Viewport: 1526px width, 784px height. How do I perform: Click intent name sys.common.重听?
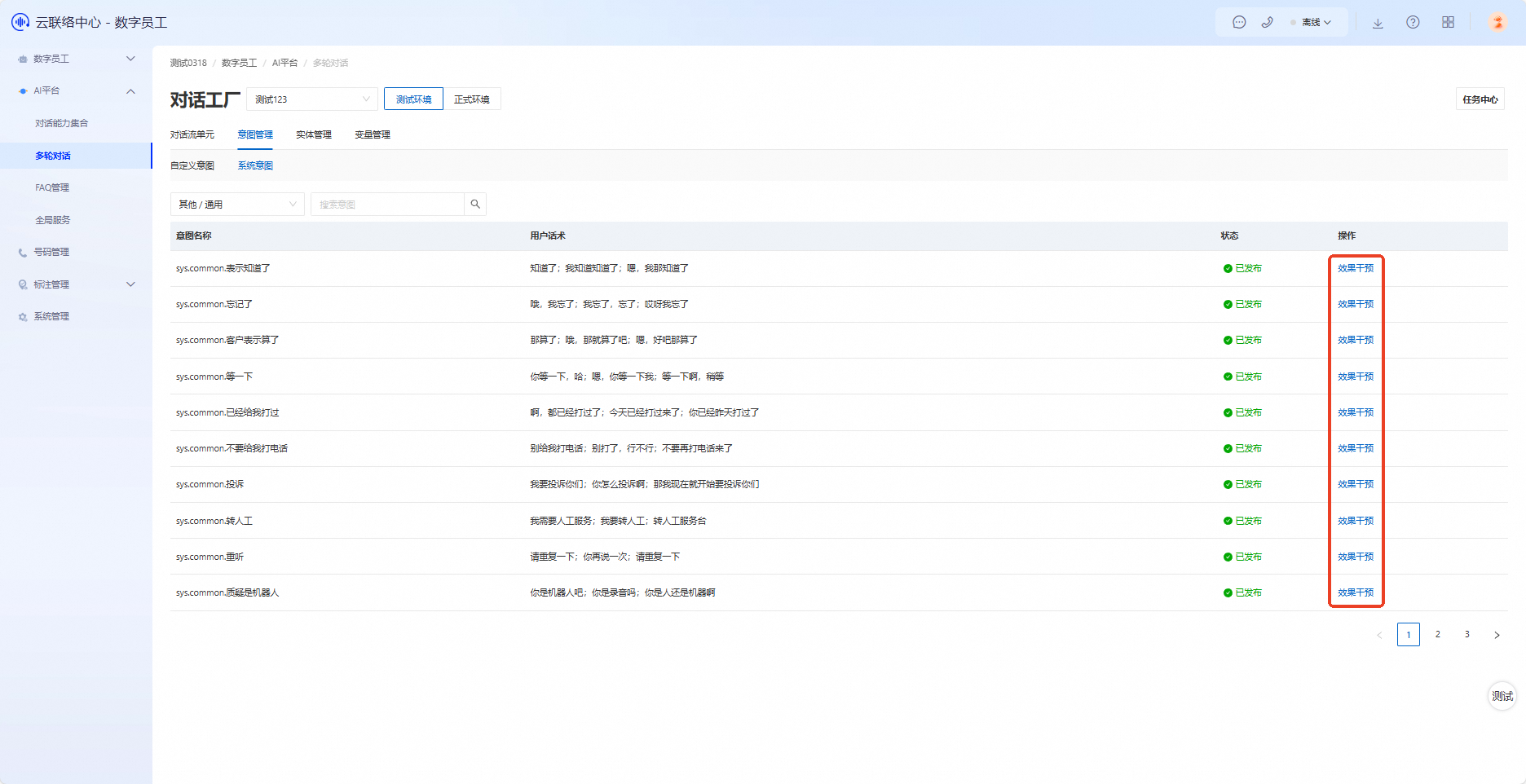click(x=209, y=557)
